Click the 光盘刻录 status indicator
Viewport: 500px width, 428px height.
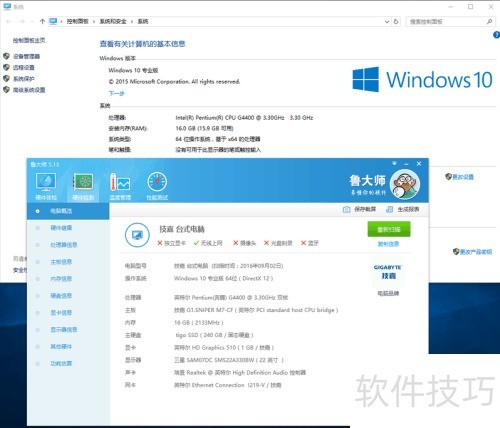click(278, 243)
